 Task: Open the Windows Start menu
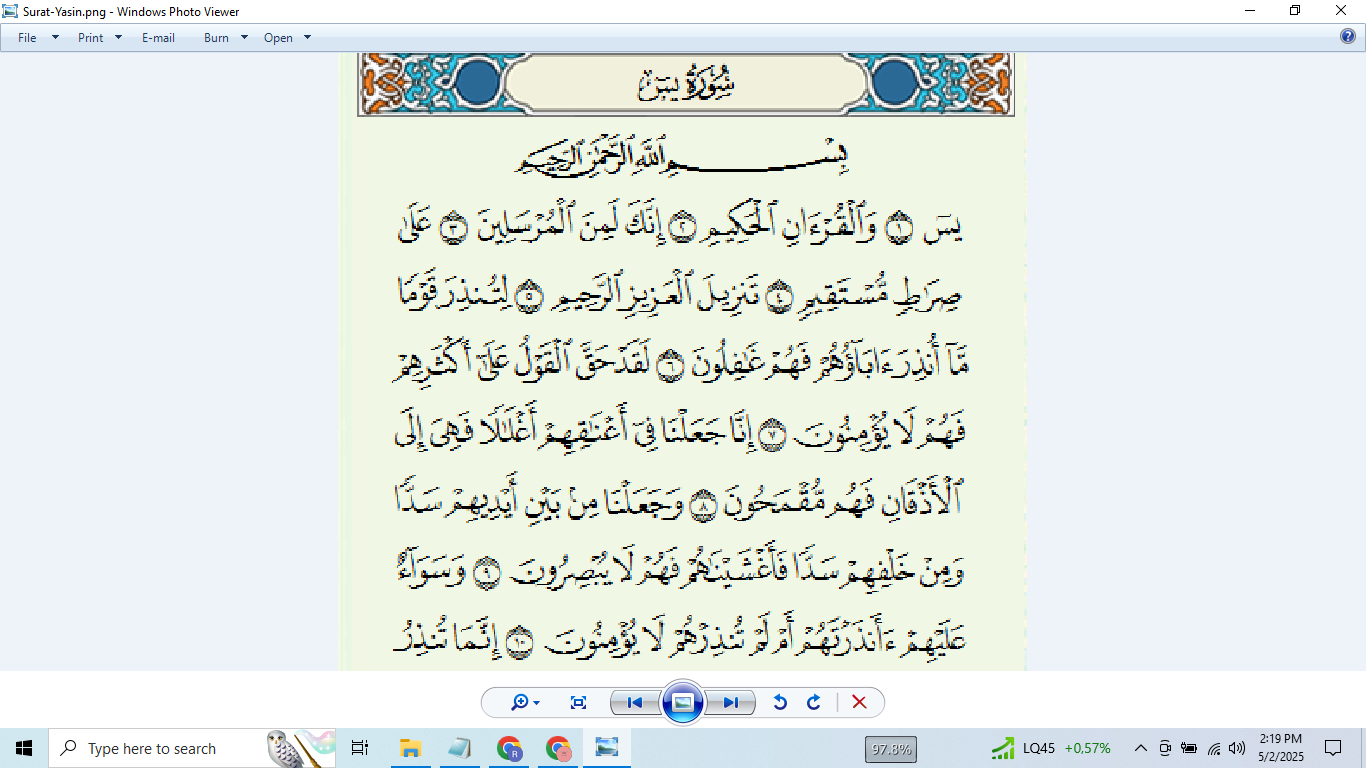(24, 748)
